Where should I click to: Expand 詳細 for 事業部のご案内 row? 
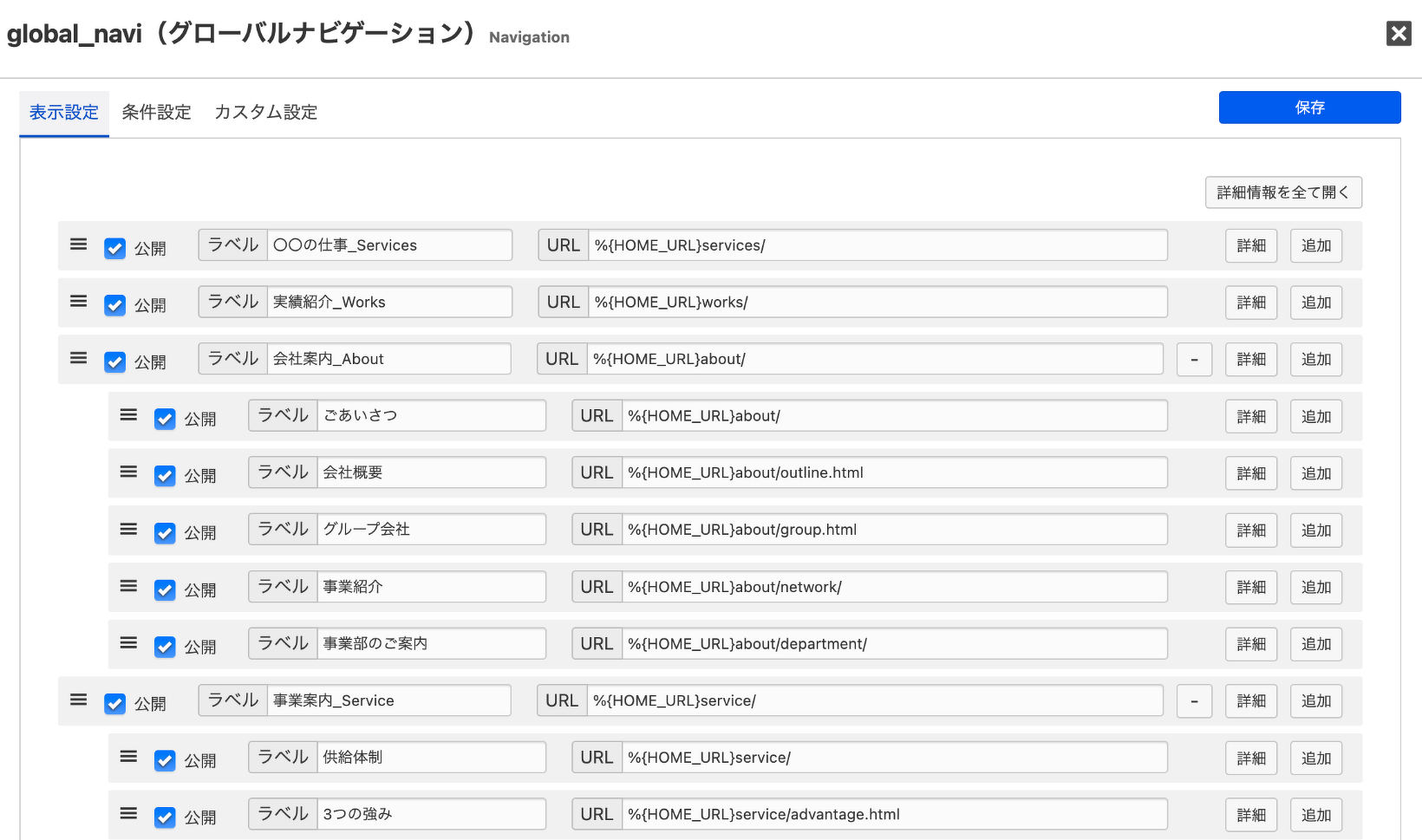tap(1251, 644)
